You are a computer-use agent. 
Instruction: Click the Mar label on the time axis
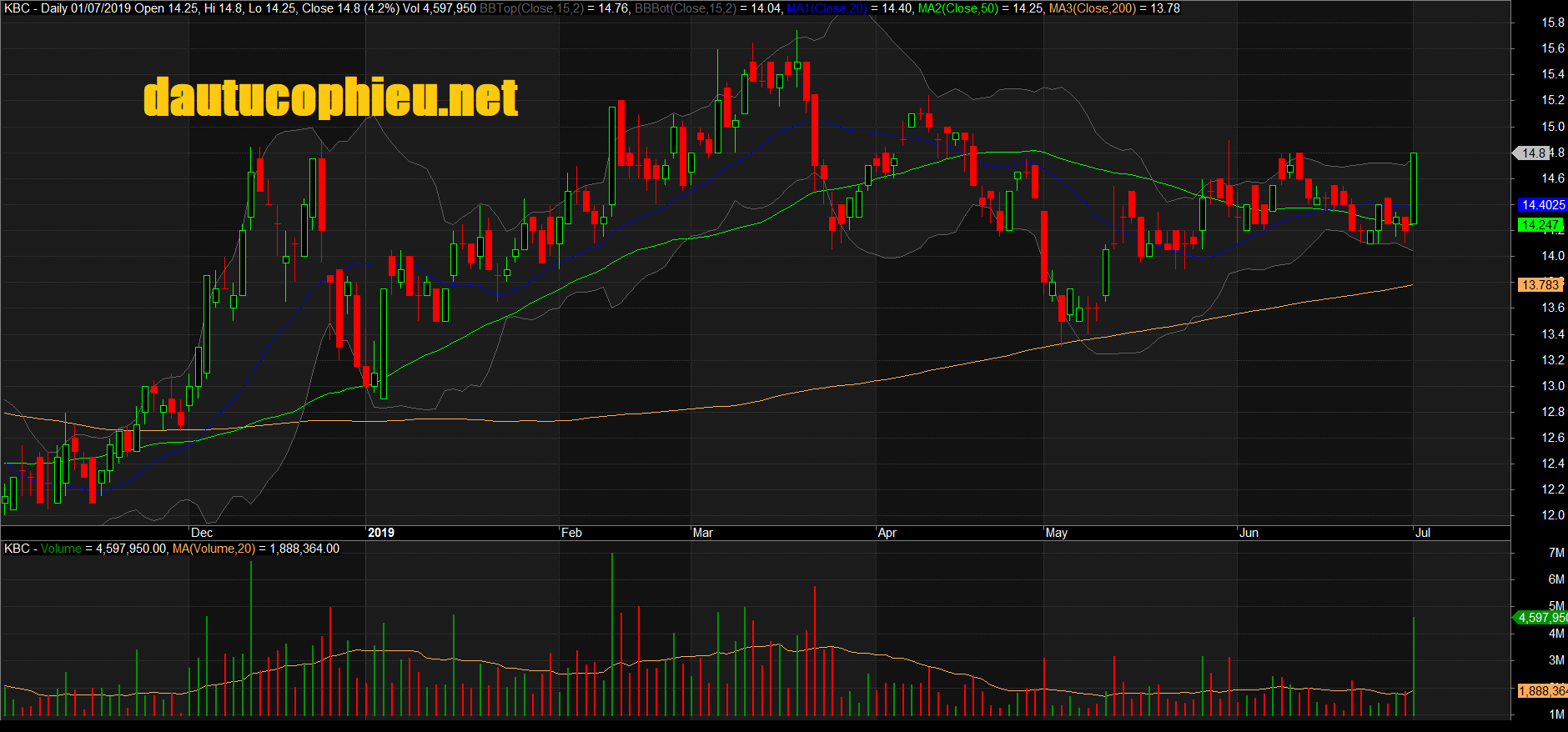pos(703,533)
